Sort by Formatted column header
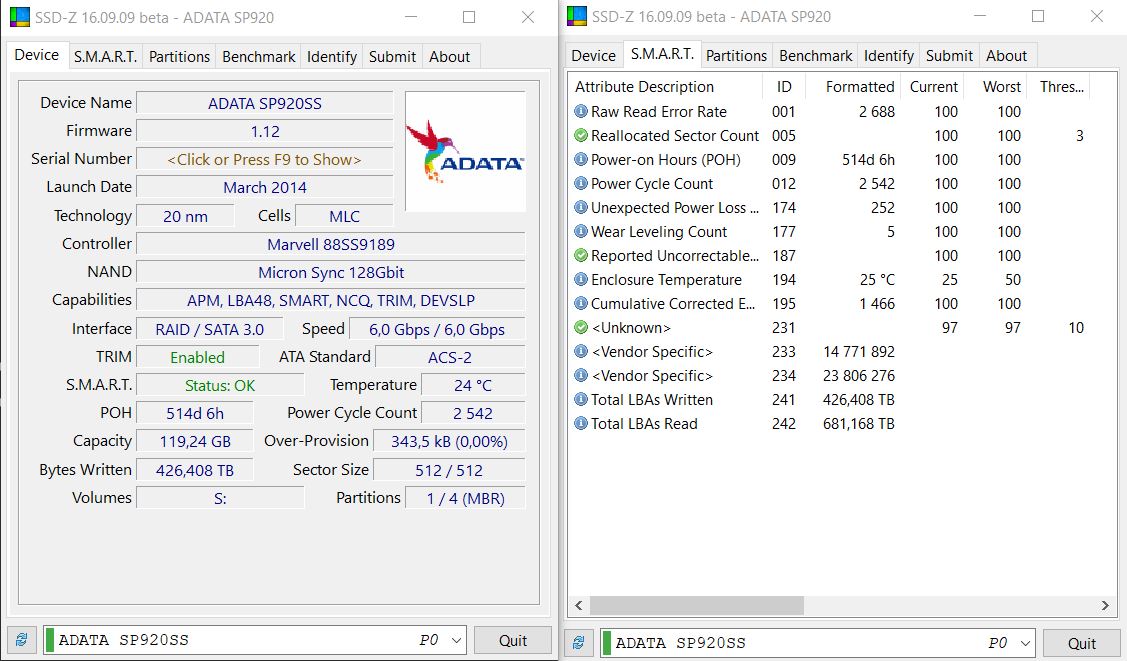This screenshot has height=661, width=1127. (852, 87)
